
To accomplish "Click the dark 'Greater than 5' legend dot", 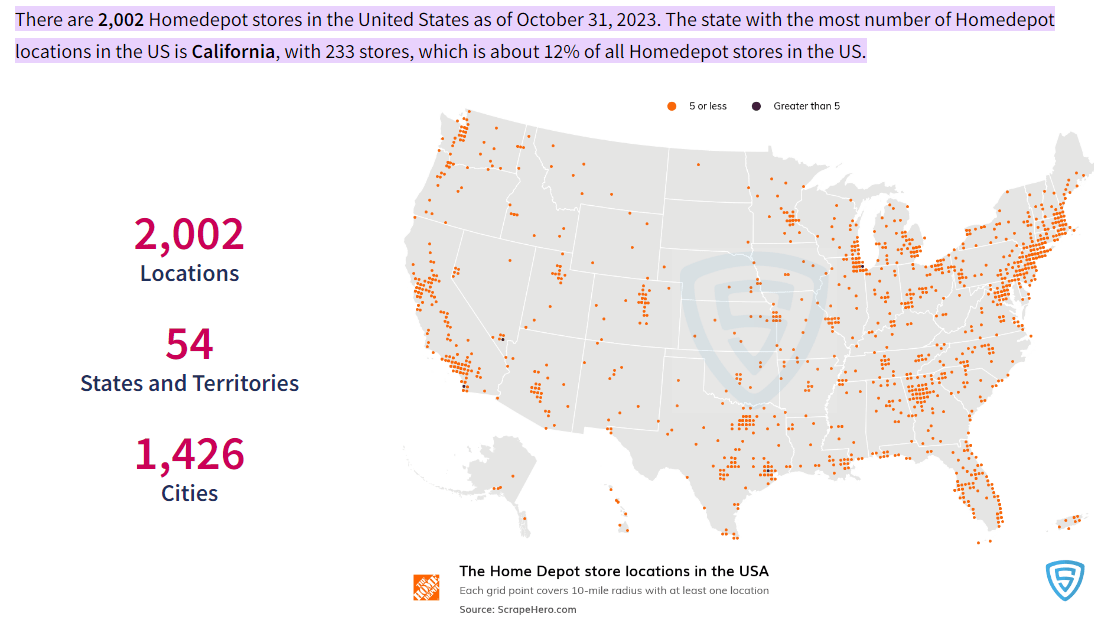I will pos(756,106).
